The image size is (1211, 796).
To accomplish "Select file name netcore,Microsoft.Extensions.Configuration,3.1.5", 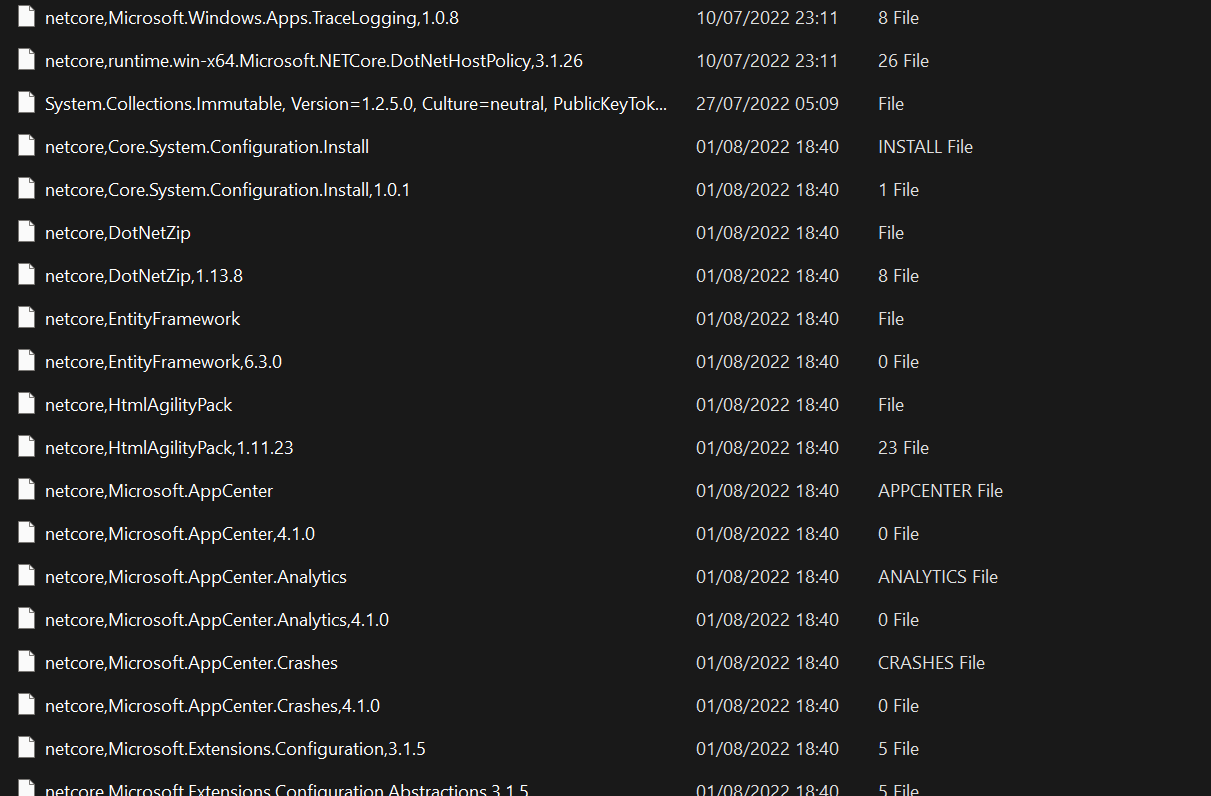I will tap(236, 749).
